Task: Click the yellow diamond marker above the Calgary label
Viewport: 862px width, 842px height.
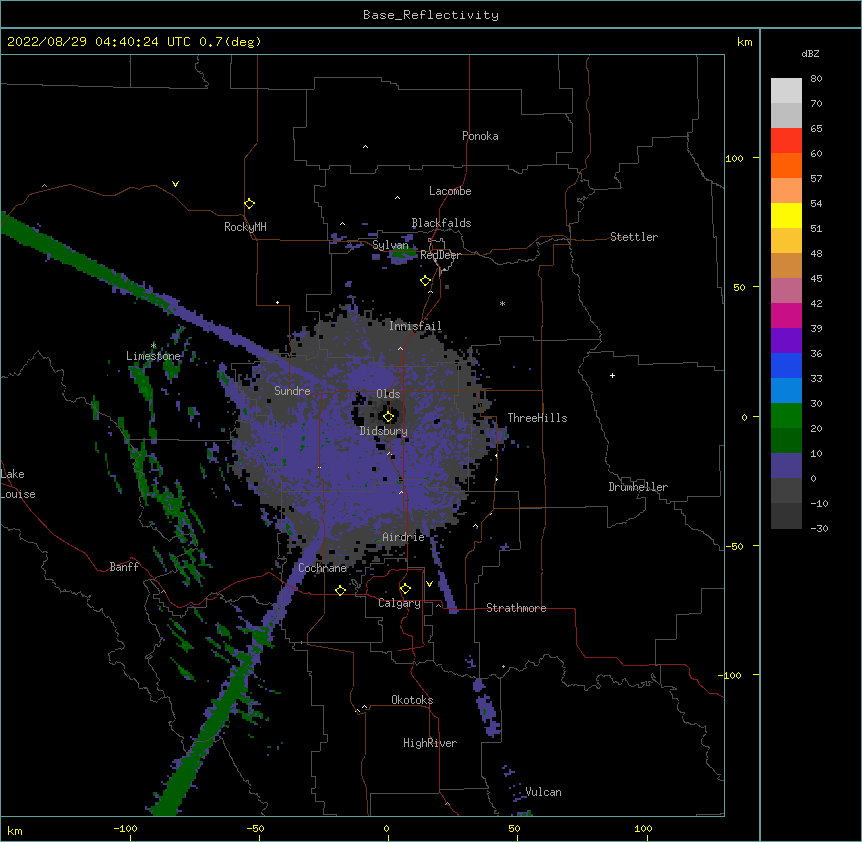Action: point(405,589)
